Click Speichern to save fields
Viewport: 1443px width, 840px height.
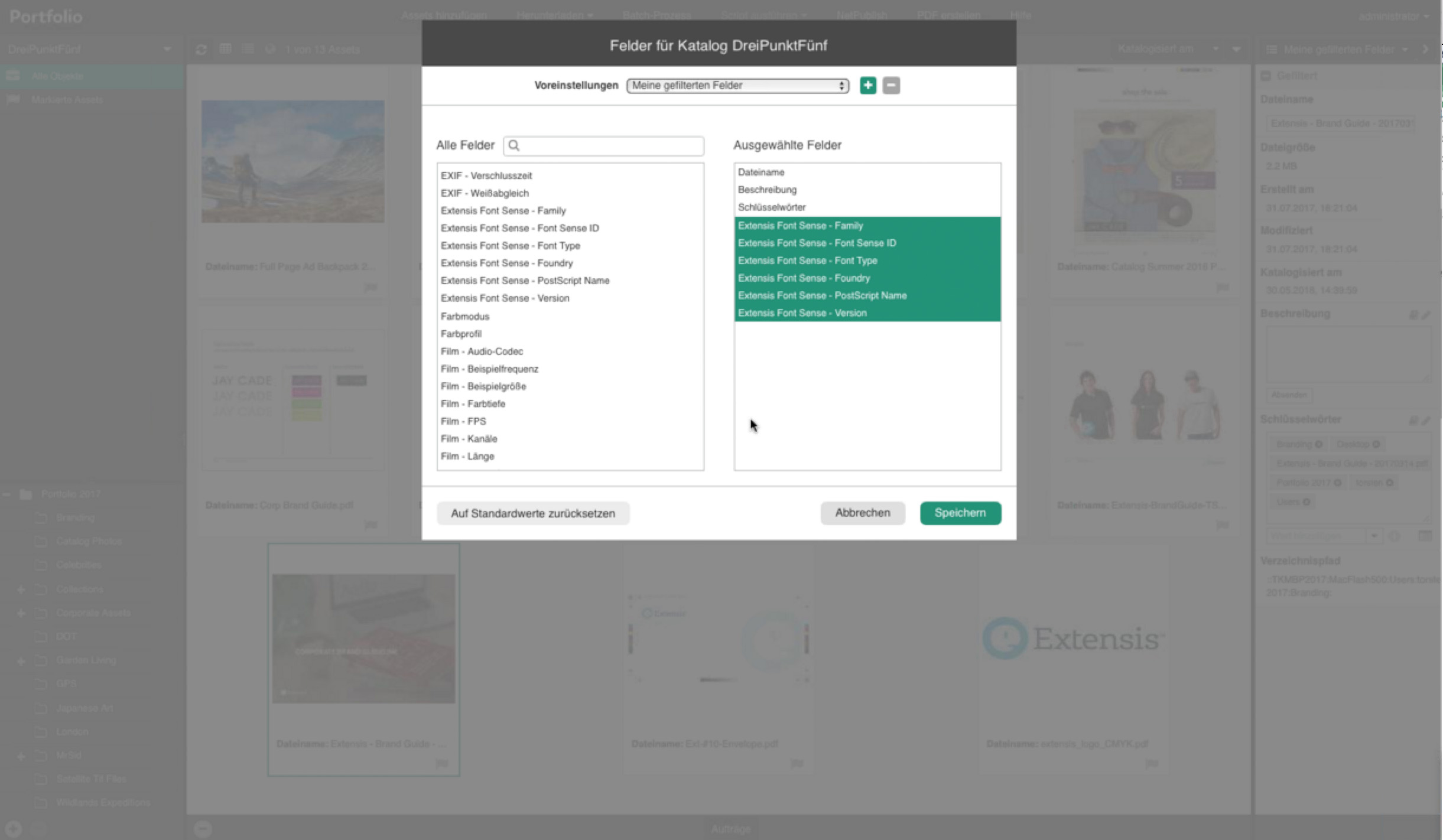(x=960, y=513)
